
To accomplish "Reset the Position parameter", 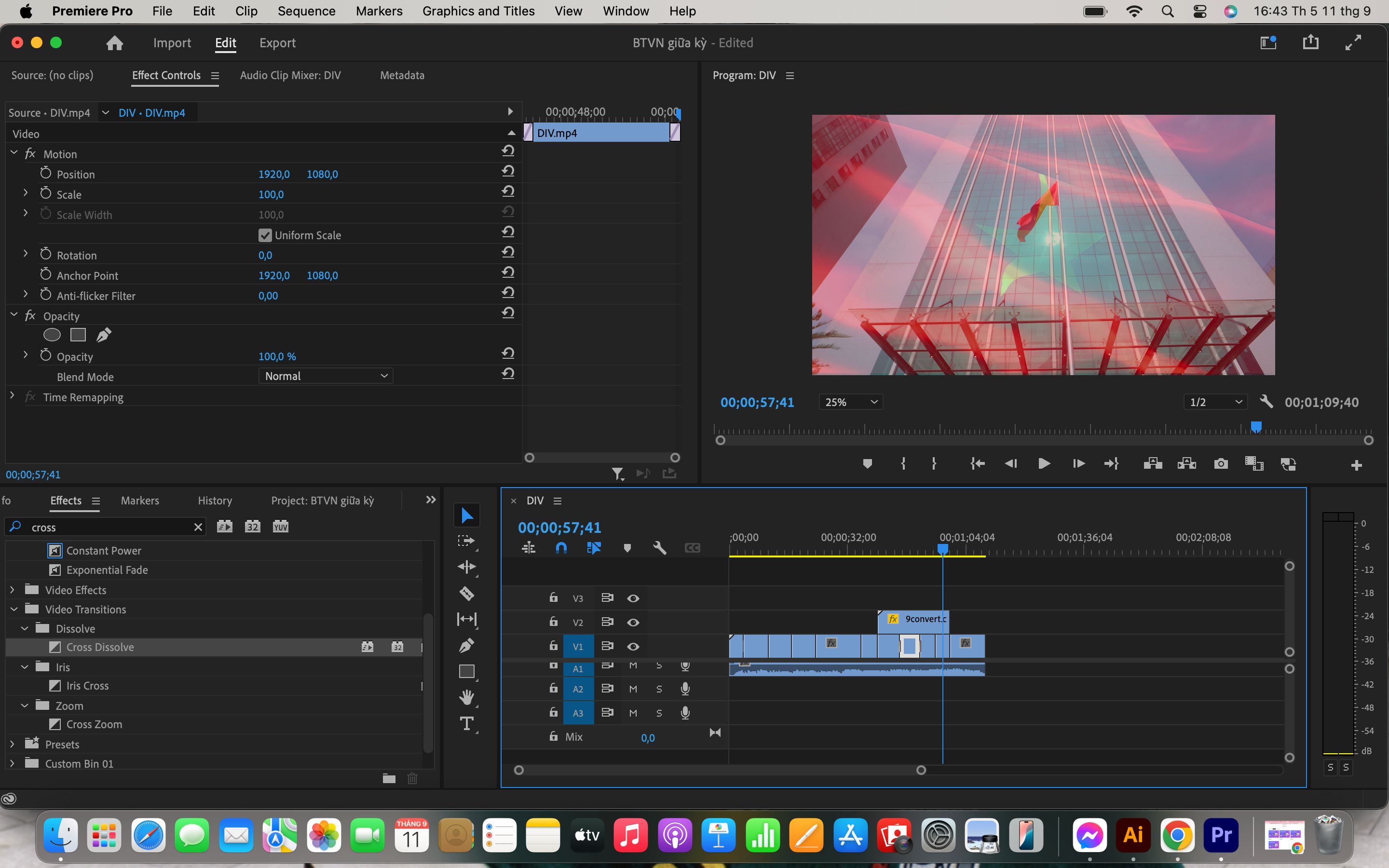I will coord(508,171).
